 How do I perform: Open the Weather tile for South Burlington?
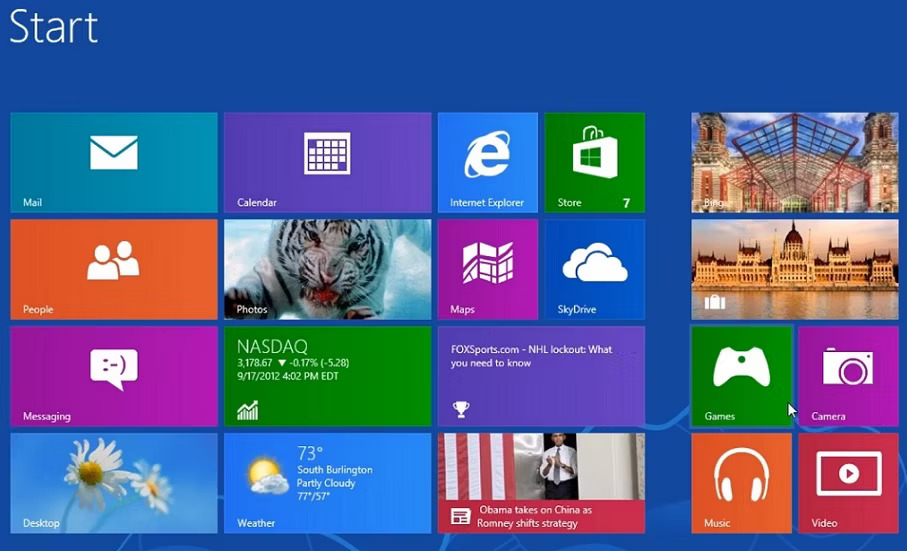pyautogui.click(x=327, y=483)
